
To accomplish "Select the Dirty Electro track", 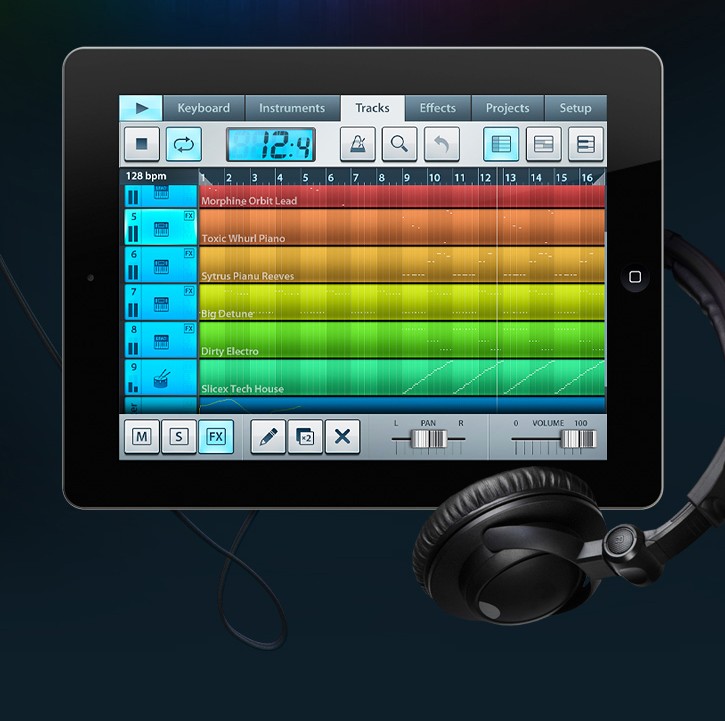I will point(402,340).
